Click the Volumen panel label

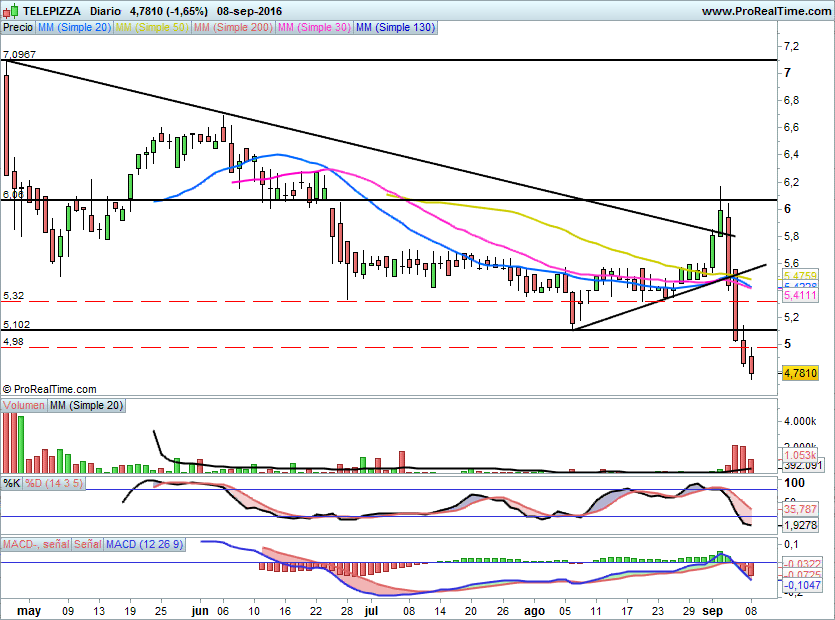point(24,405)
